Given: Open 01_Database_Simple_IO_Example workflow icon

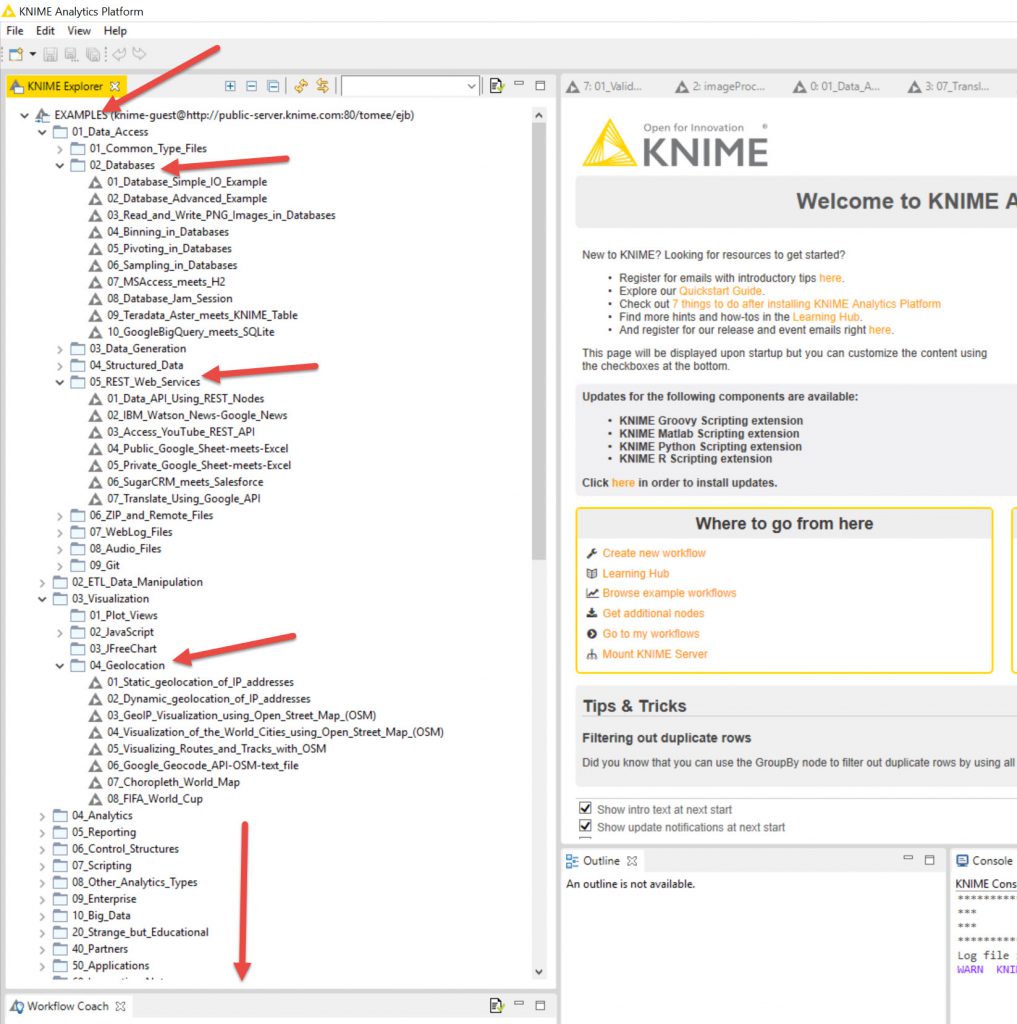Looking at the screenshot, I should click(x=96, y=182).
